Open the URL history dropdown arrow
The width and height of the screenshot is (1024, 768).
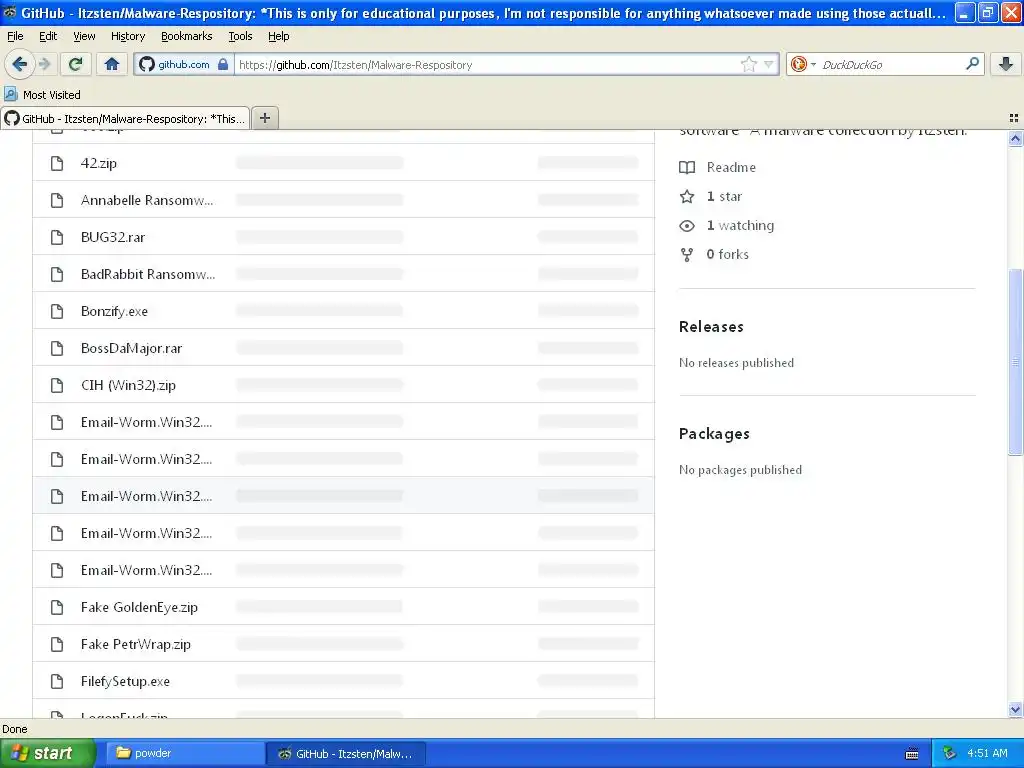coord(769,64)
